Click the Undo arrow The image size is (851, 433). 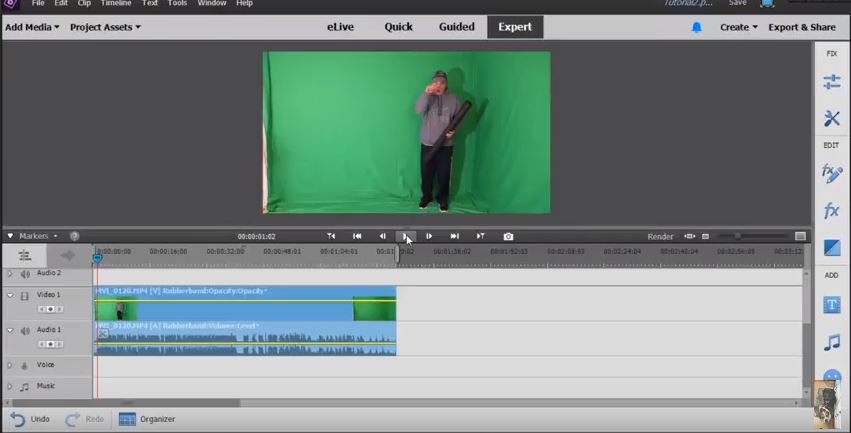click(17, 419)
